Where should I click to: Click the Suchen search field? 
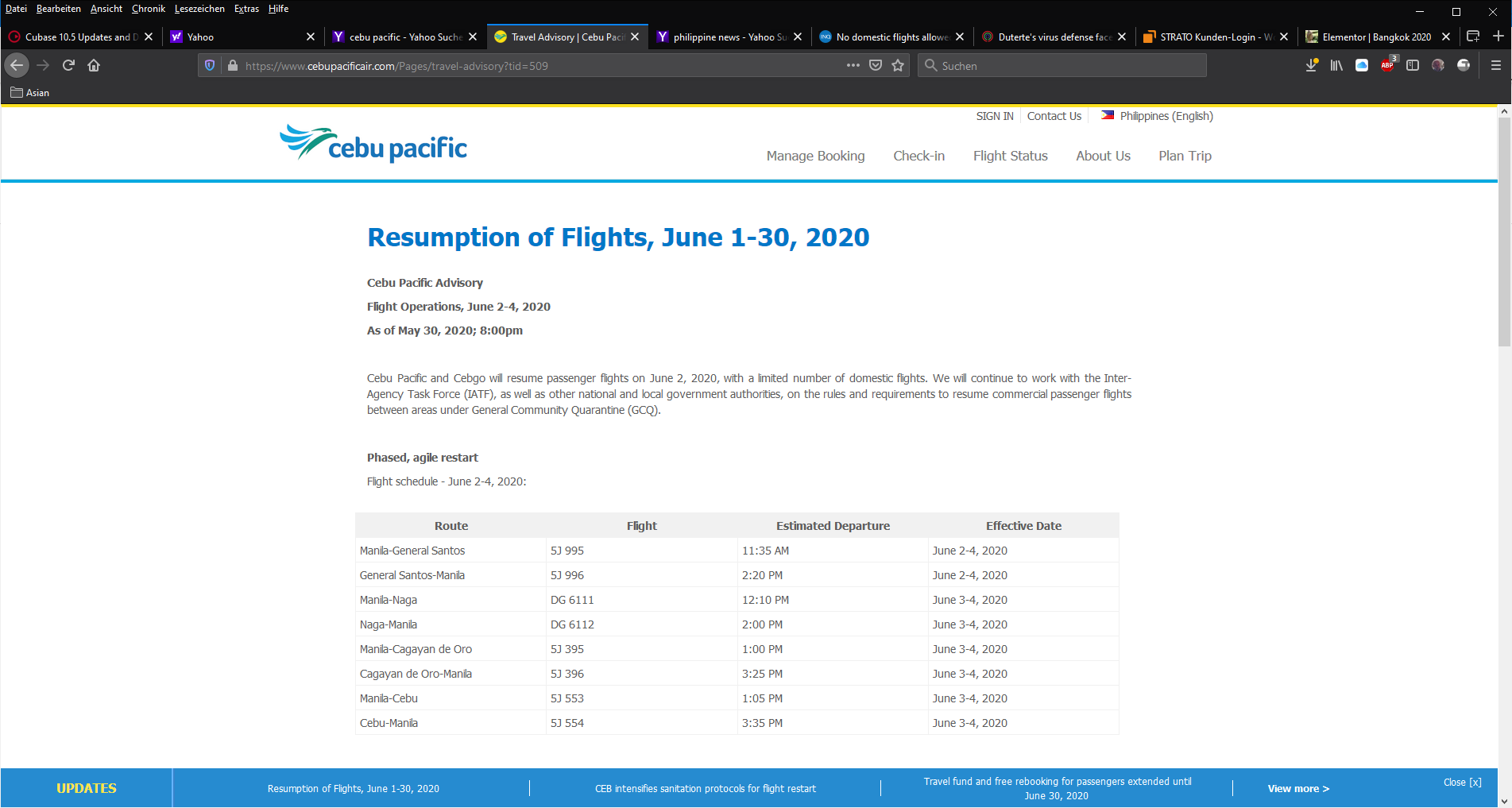[1062, 65]
